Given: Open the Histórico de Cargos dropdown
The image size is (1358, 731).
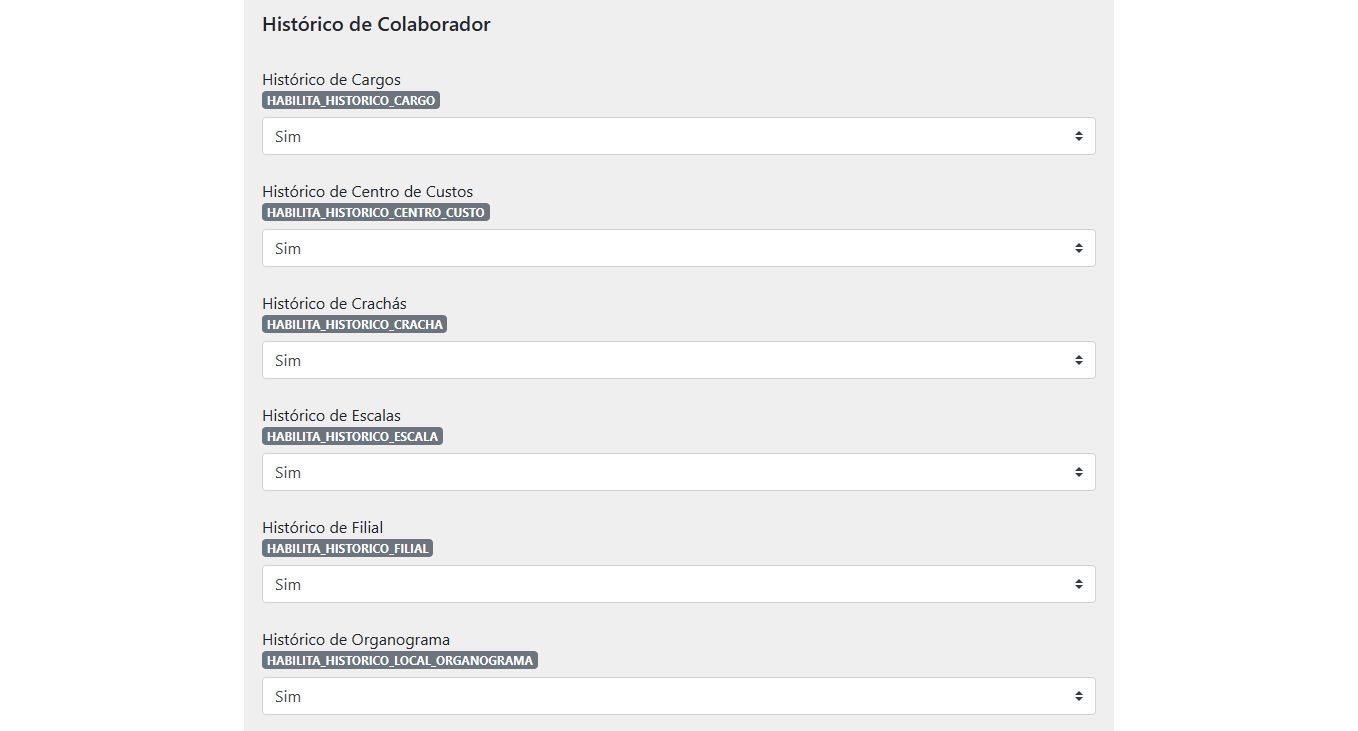Looking at the screenshot, I should pyautogui.click(x=678, y=136).
